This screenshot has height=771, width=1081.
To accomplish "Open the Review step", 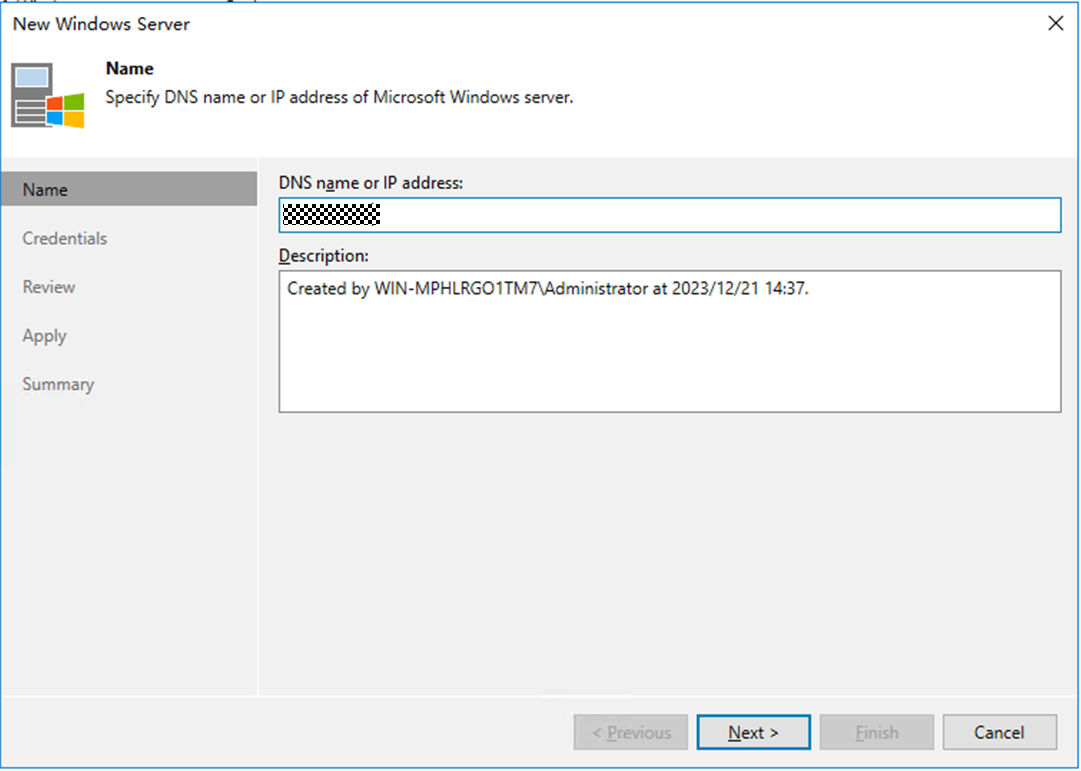I will tap(49, 287).
